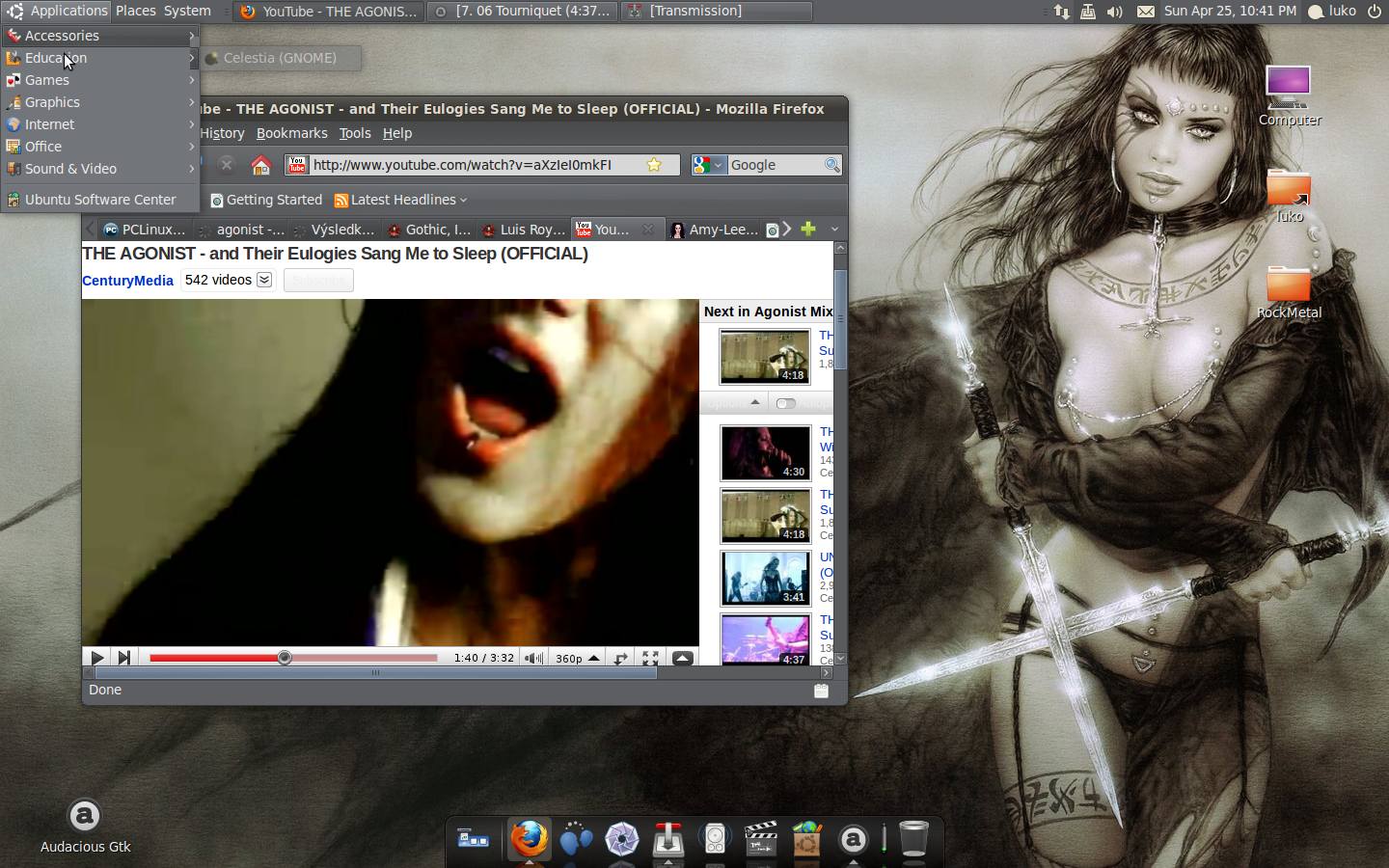The image size is (1389, 868).
Task: Open the System menu in panel
Action: click(x=187, y=11)
